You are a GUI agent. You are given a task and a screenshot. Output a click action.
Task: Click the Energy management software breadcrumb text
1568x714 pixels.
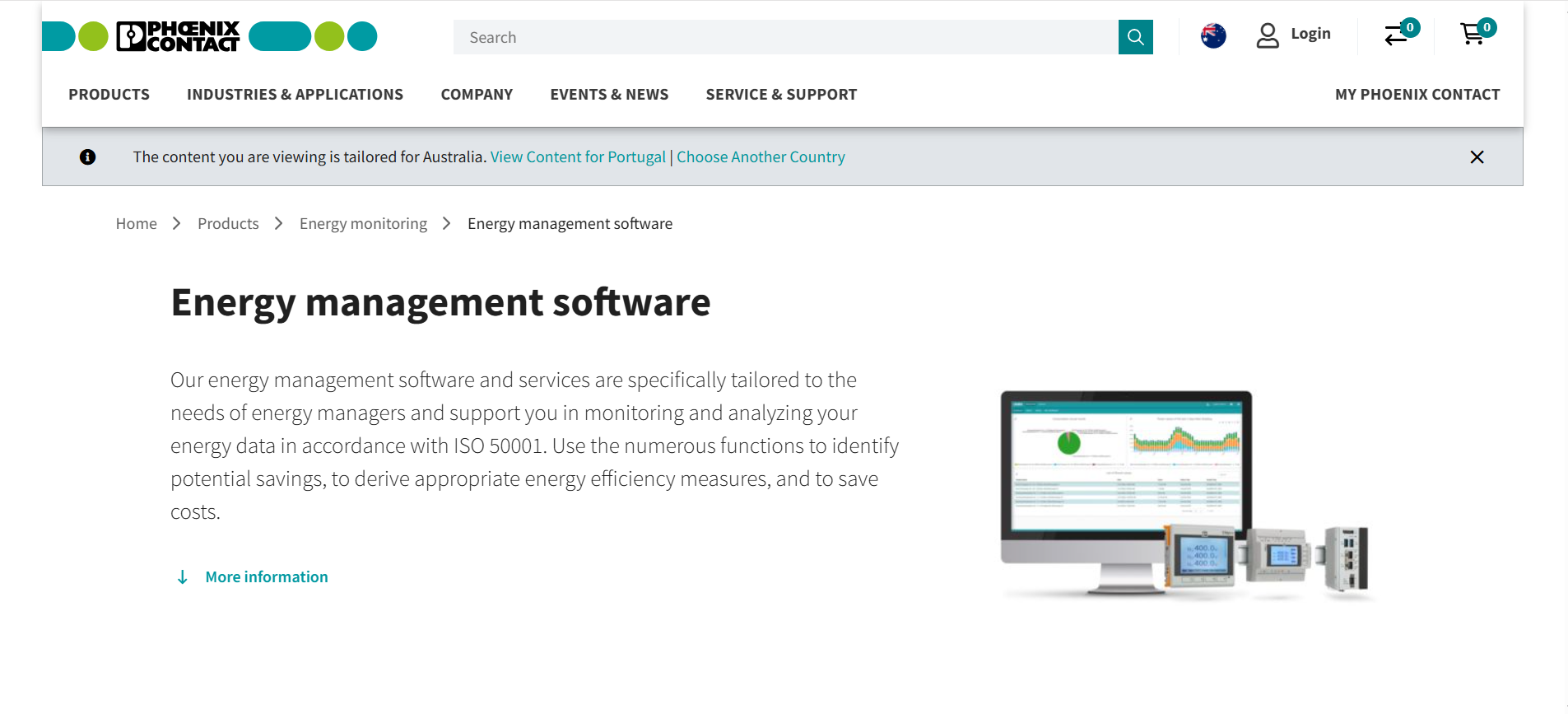point(570,224)
